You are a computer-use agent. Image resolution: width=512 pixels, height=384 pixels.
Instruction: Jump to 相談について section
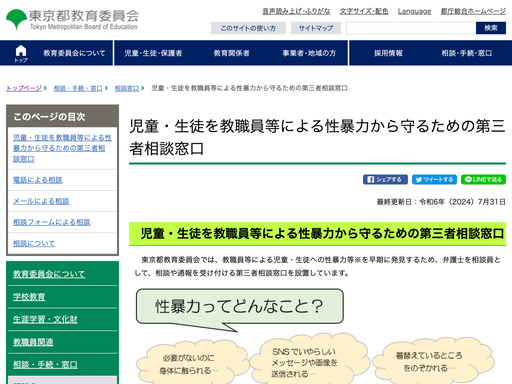(x=34, y=243)
